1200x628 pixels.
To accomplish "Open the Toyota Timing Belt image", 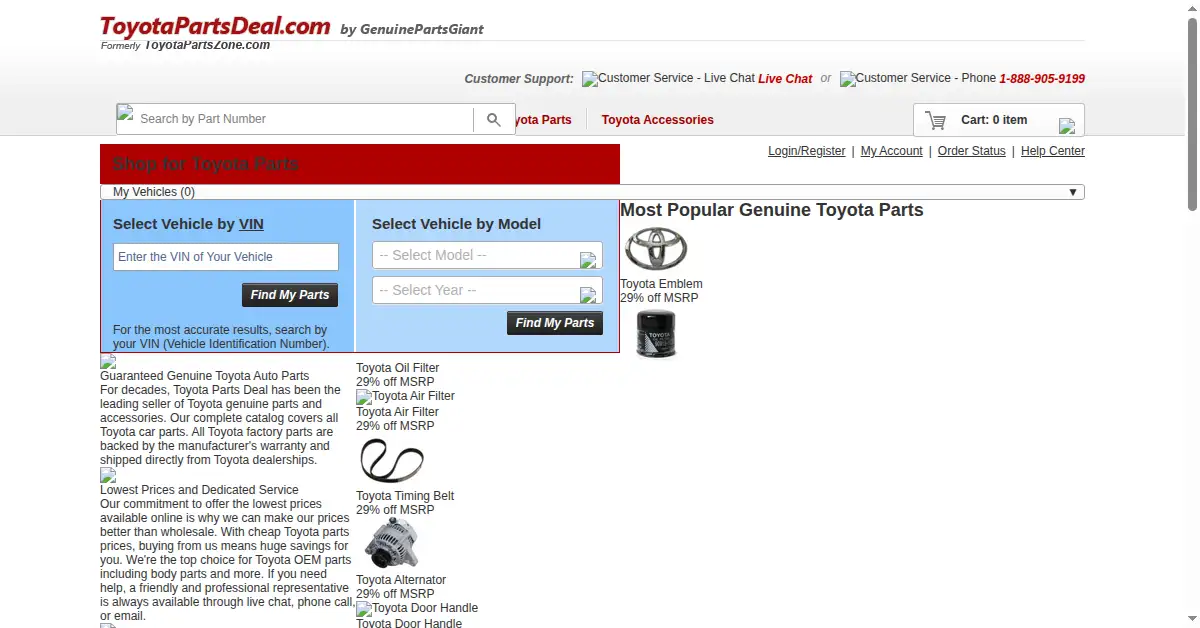I will [392, 461].
